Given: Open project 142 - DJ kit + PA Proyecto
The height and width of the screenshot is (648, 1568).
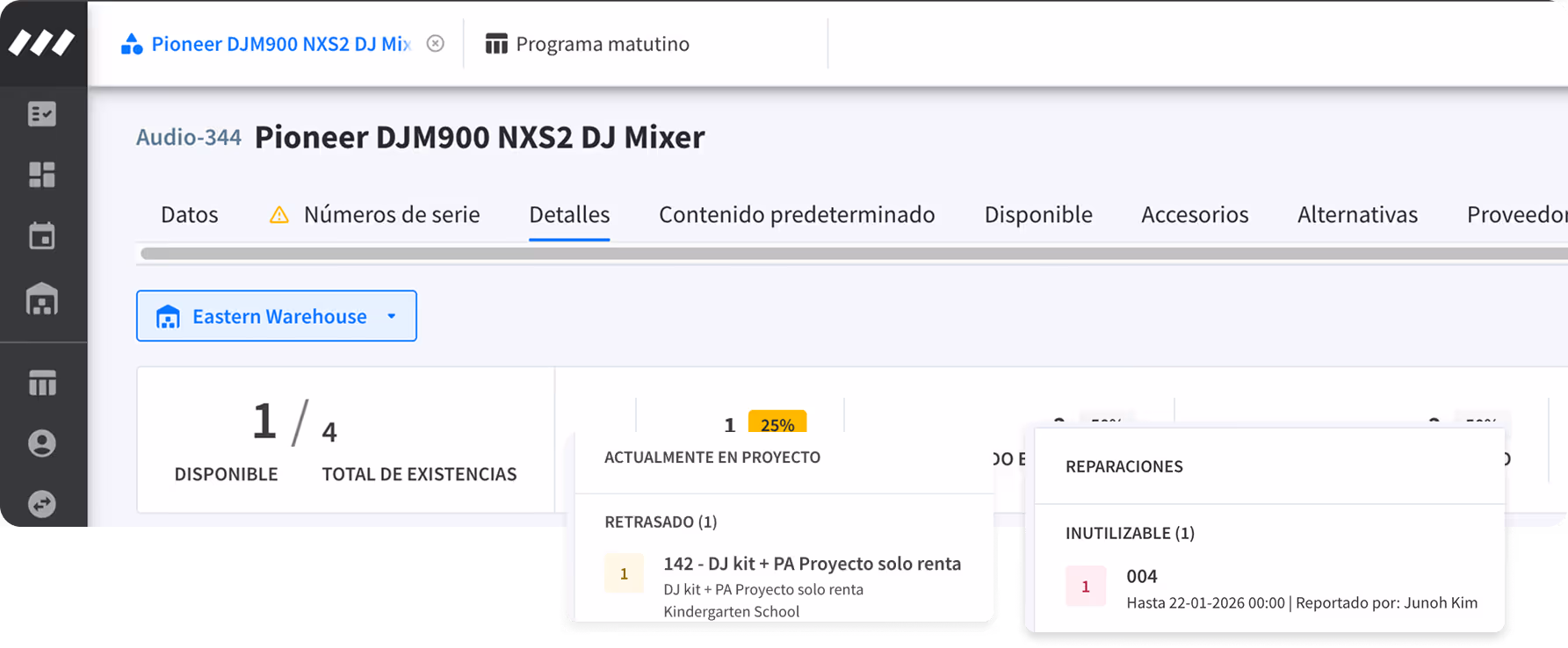Looking at the screenshot, I should pyautogui.click(x=812, y=564).
